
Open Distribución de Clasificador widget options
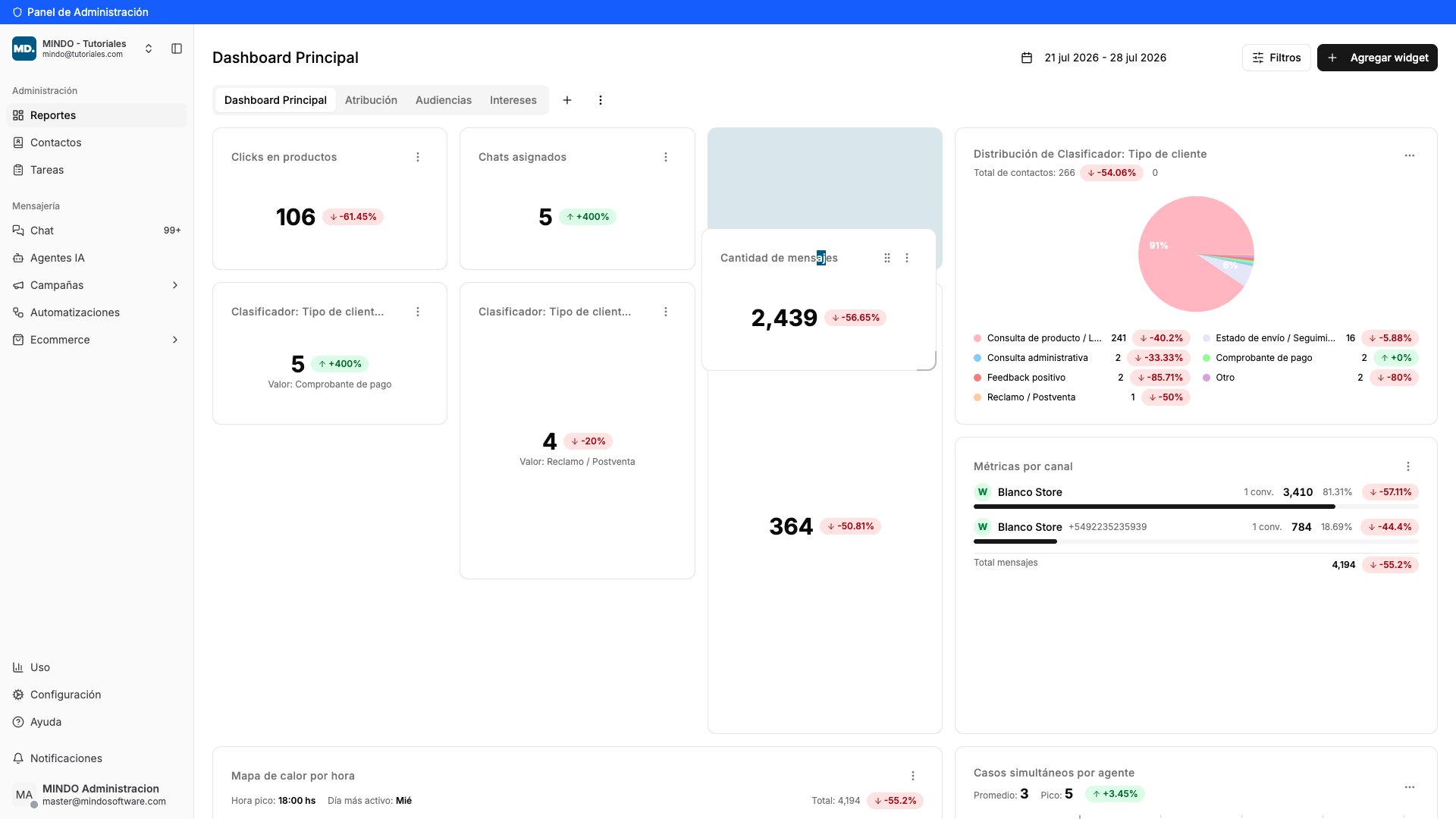pyautogui.click(x=1410, y=155)
